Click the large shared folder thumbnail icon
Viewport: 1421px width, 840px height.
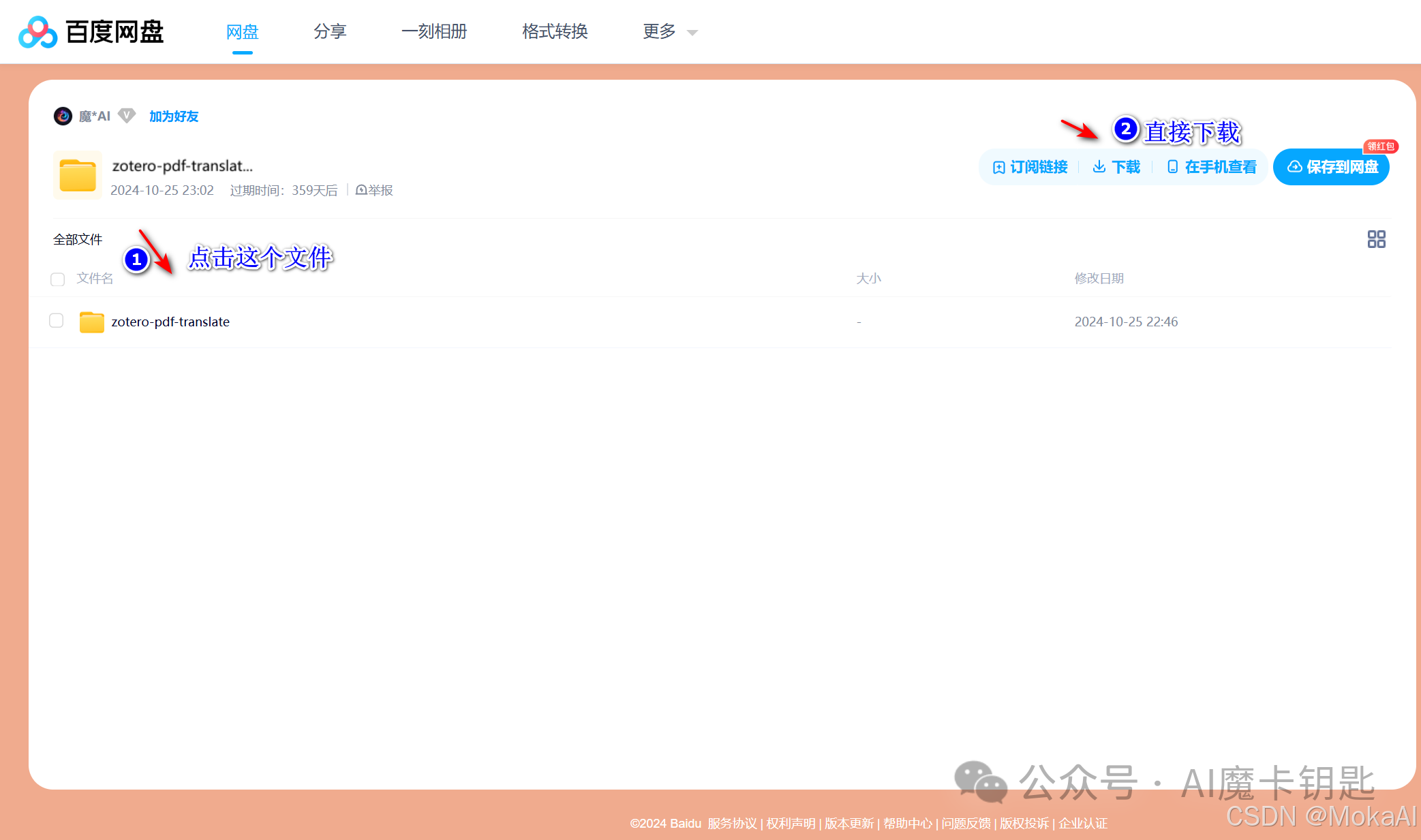78,176
